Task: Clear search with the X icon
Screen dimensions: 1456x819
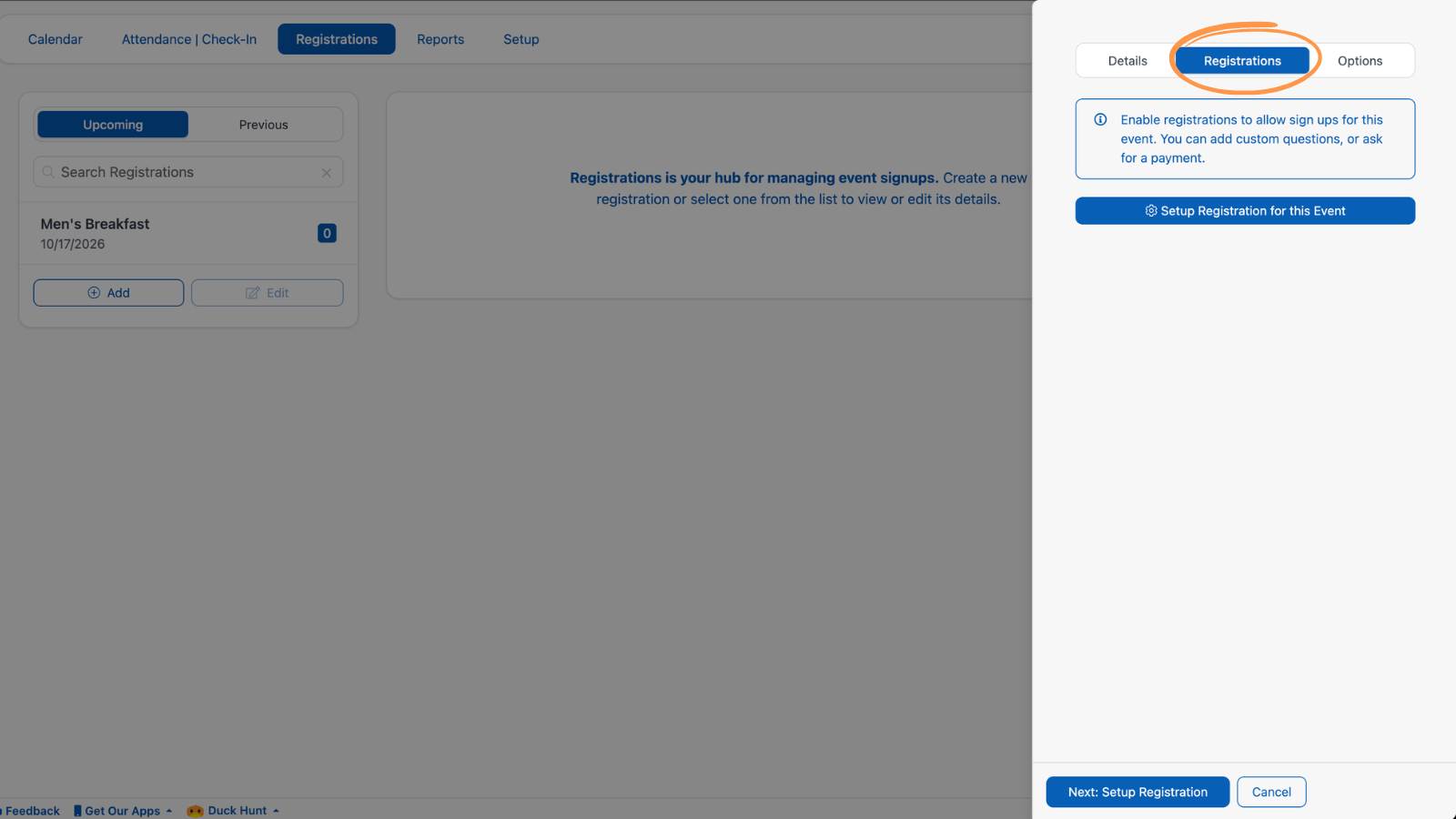Action: pyautogui.click(x=327, y=173)
